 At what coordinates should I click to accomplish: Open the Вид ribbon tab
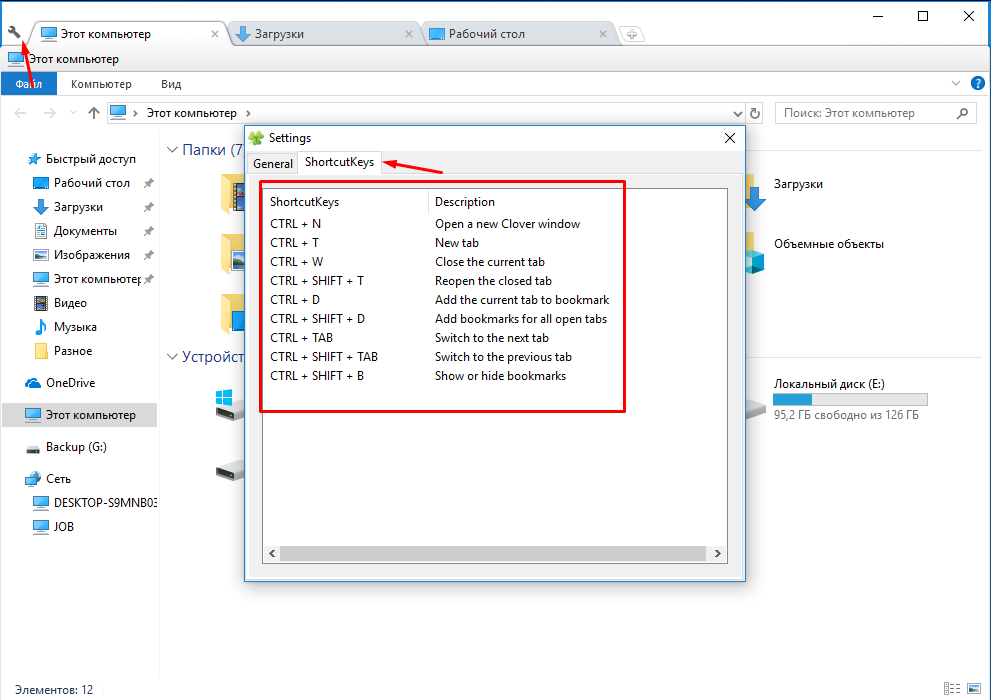coord(171,84)
